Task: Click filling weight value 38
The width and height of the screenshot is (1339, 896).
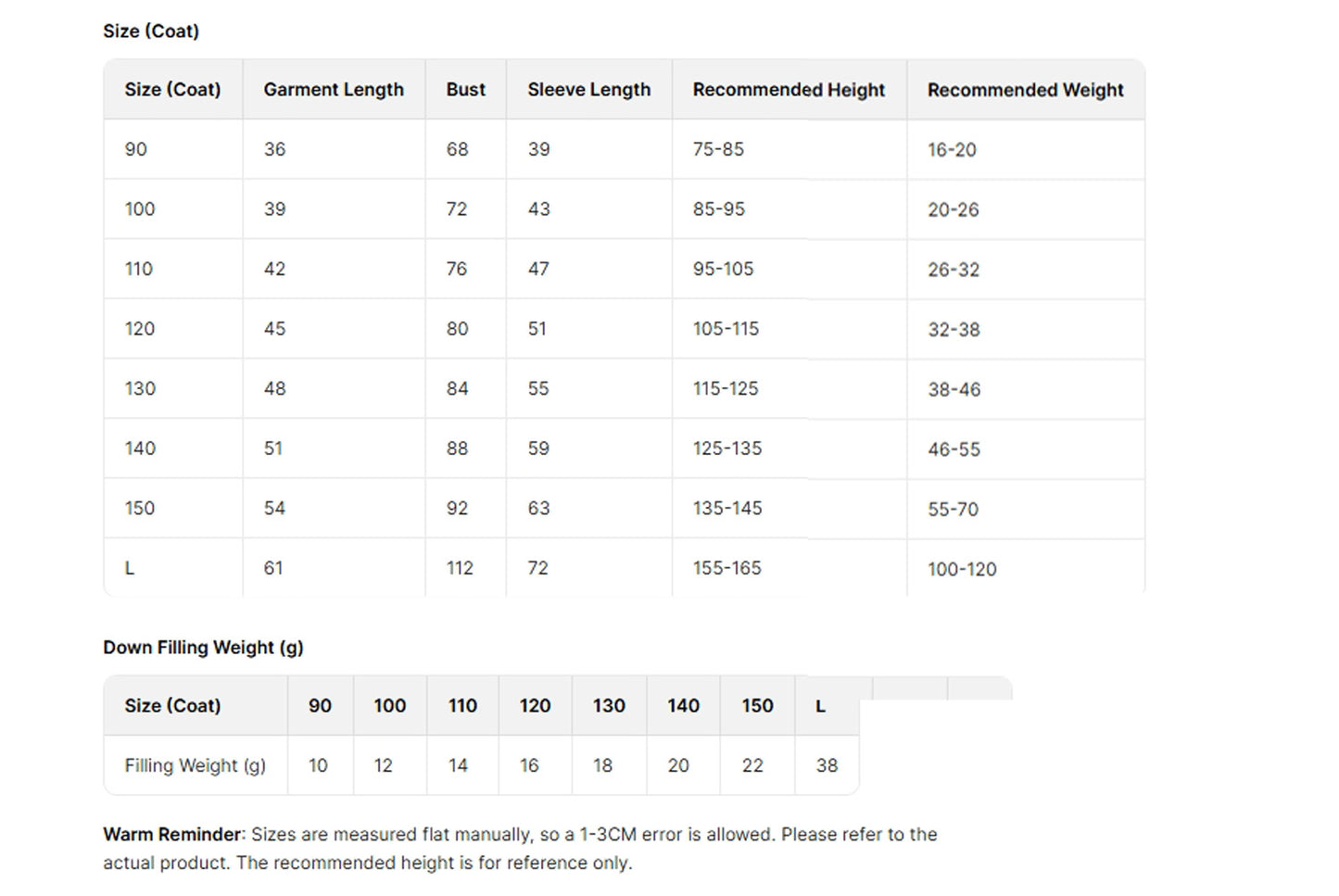Action: 827,765
